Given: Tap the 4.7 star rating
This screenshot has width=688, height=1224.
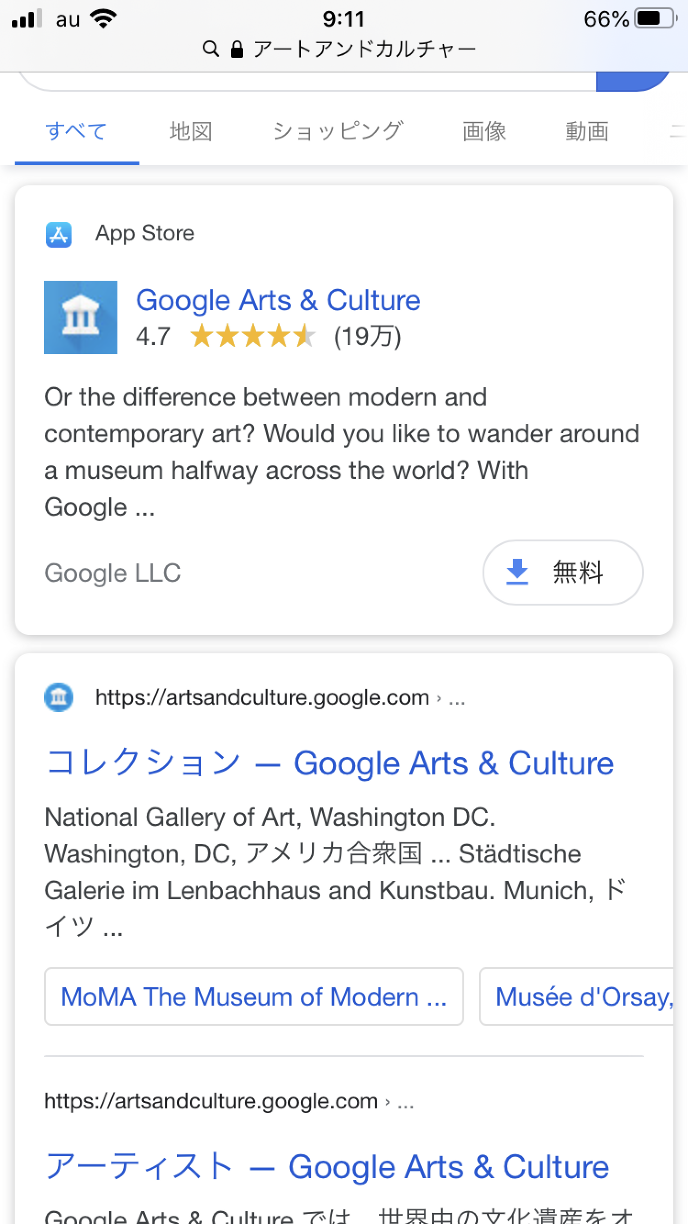Looking at the screenshot, I should click(252, 337).
